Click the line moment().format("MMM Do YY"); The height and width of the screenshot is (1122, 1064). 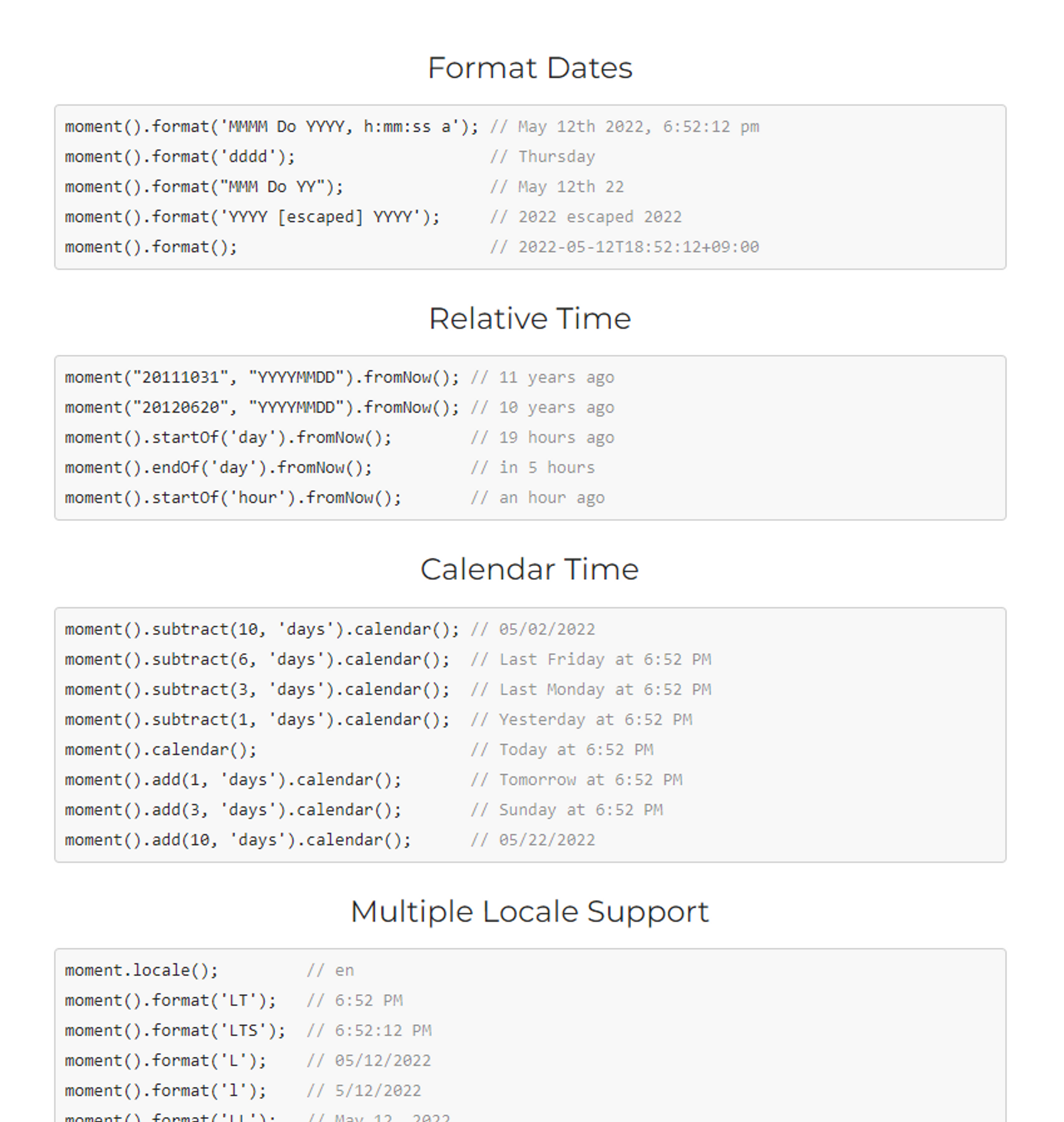point(204,187)
